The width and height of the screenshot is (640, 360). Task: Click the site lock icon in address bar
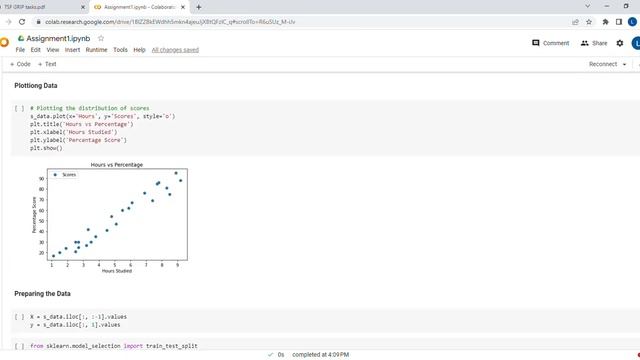[x=38, y=22]
